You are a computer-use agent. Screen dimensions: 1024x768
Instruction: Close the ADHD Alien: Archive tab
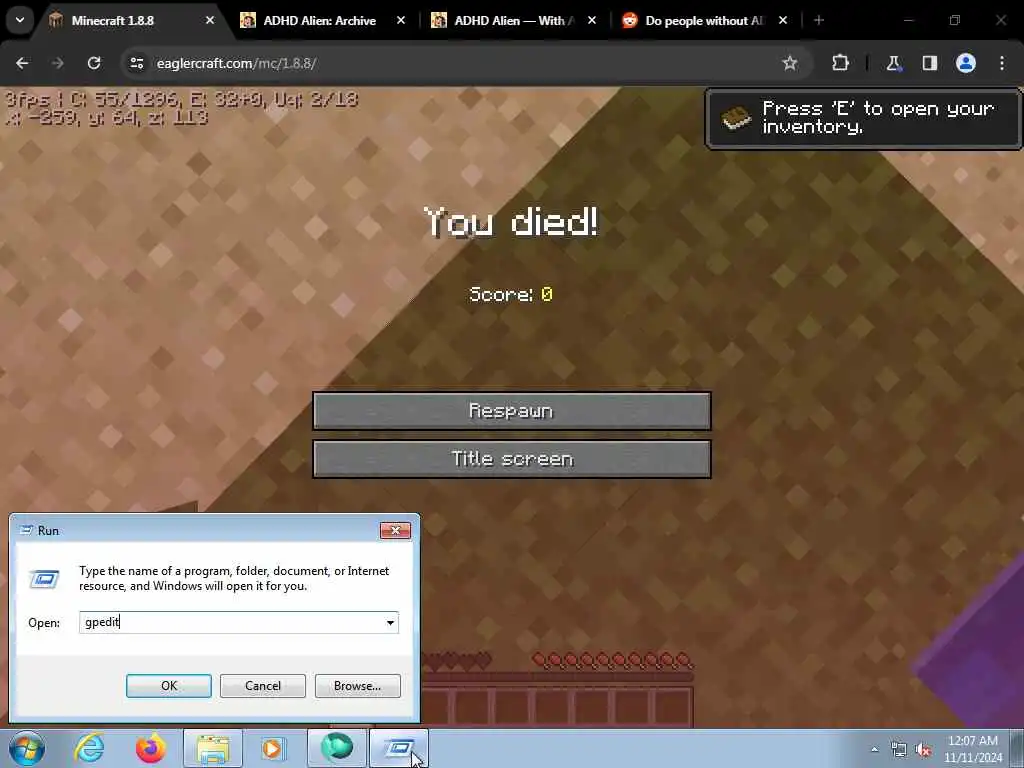click(401, 21)
